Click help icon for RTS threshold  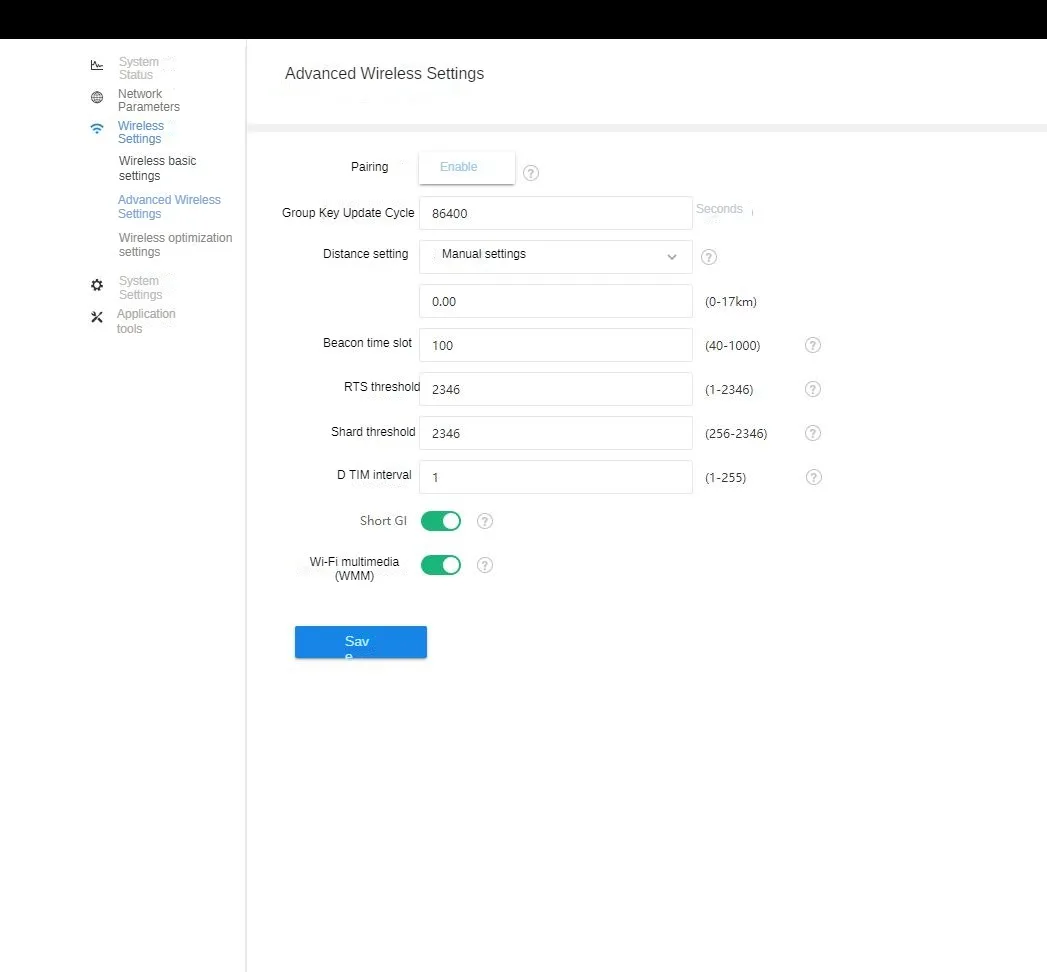(813, 389)
